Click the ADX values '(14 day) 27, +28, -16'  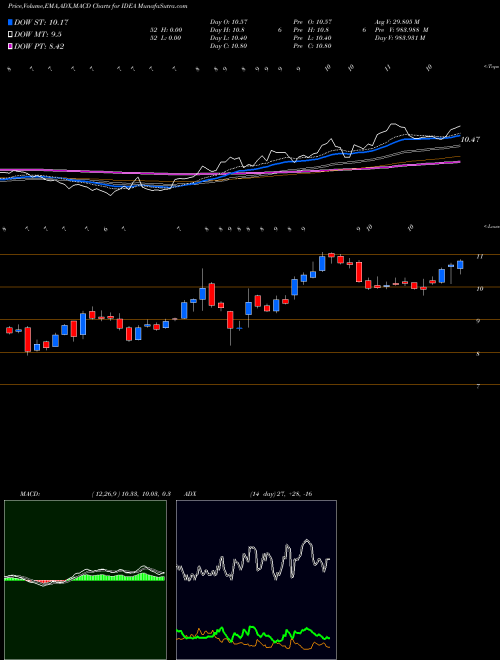point(281,494)
